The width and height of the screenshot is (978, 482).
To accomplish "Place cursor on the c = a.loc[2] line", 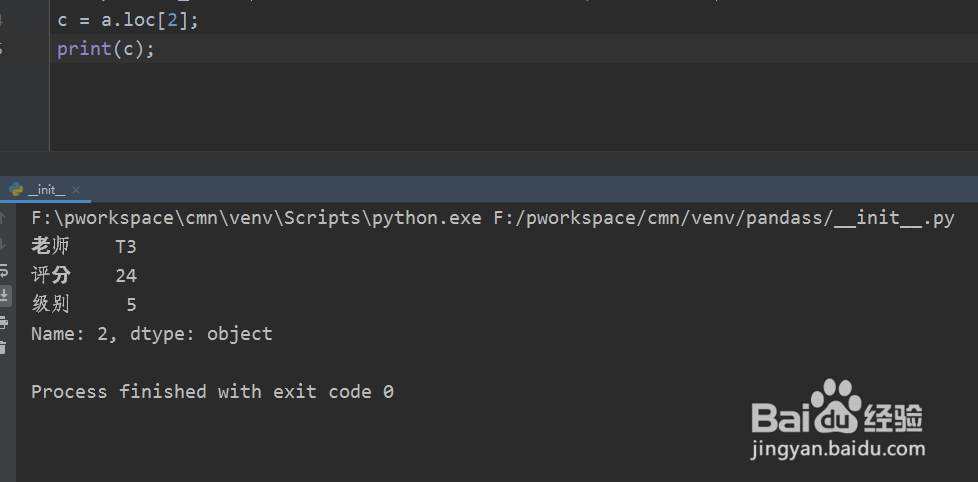I will [128, 20].
